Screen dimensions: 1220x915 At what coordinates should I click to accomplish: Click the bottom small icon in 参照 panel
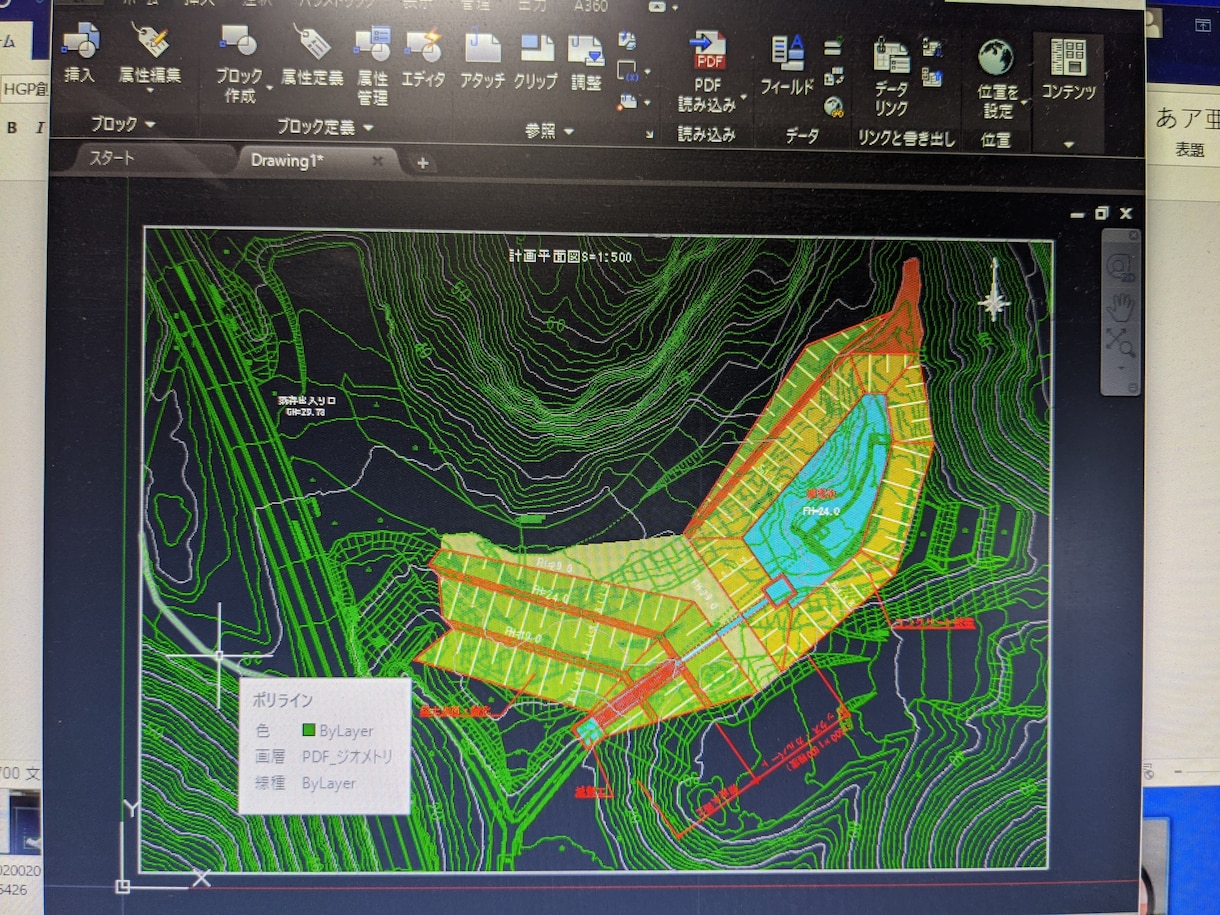pos(628,101)
